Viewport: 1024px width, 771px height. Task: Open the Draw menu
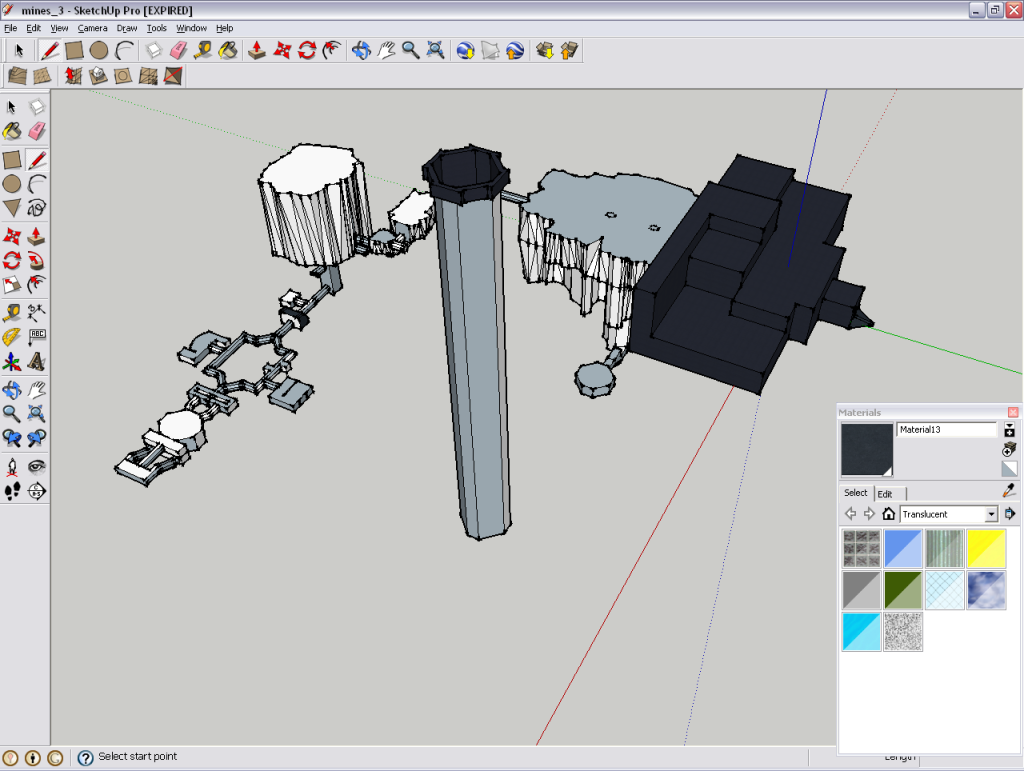point(127,28)
